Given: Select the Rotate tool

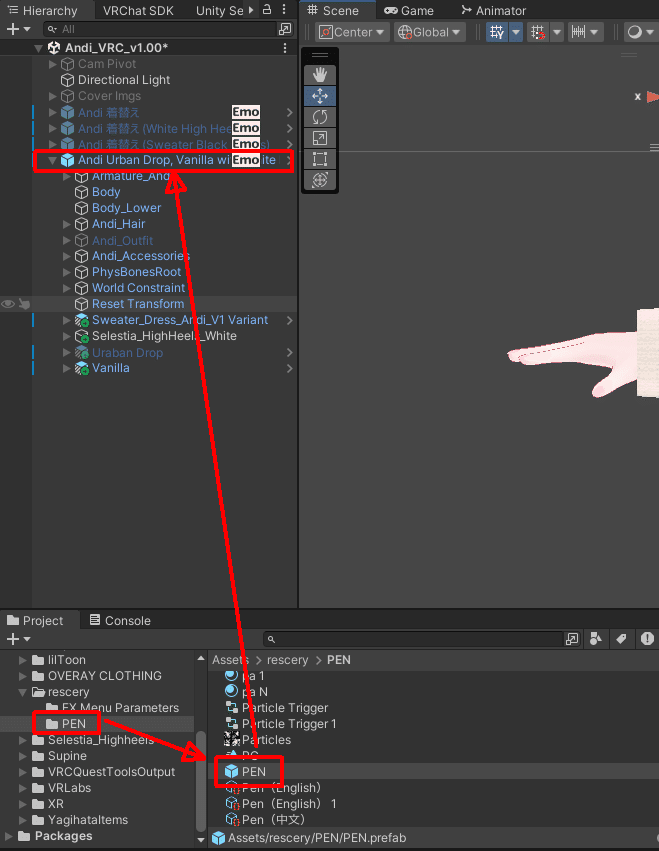Looking at the screenshot, I should [320, 117].
